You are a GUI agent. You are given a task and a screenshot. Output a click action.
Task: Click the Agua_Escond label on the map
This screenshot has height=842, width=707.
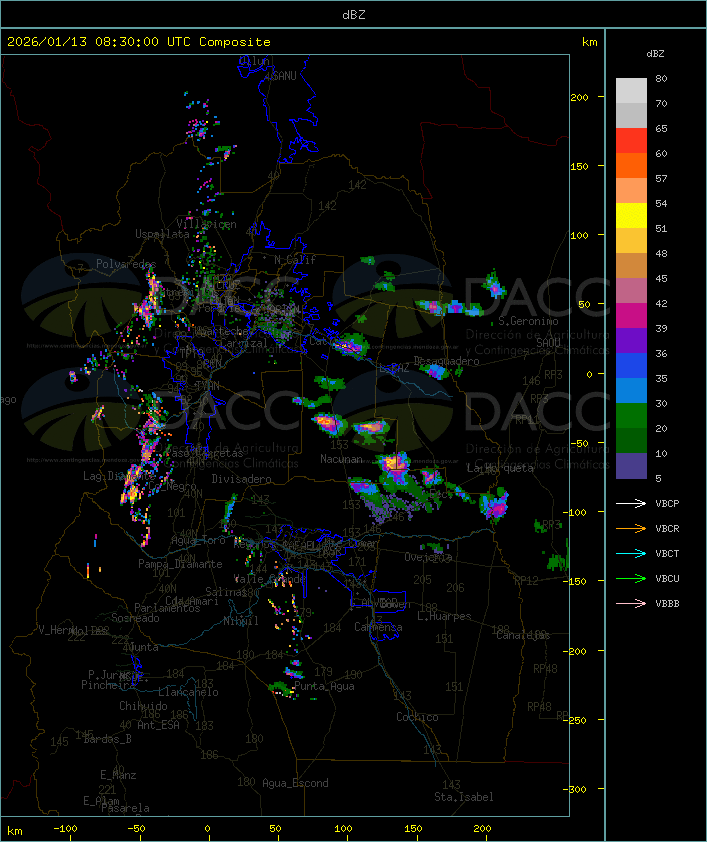295,783
